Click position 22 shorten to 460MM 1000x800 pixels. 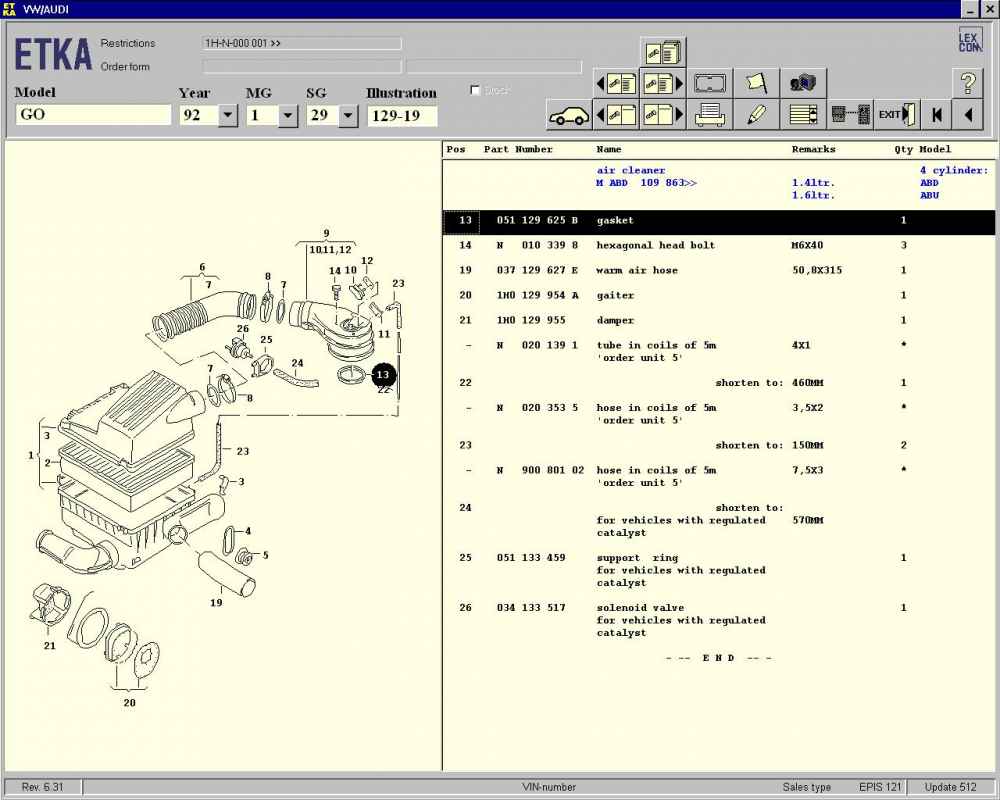[719, 383]
